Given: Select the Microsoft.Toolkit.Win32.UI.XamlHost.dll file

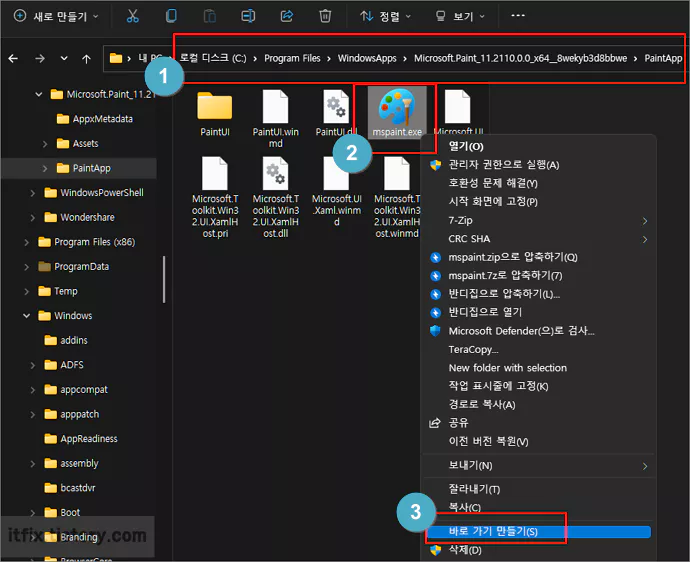Looking at the screenshot, I should click(275, 197).
